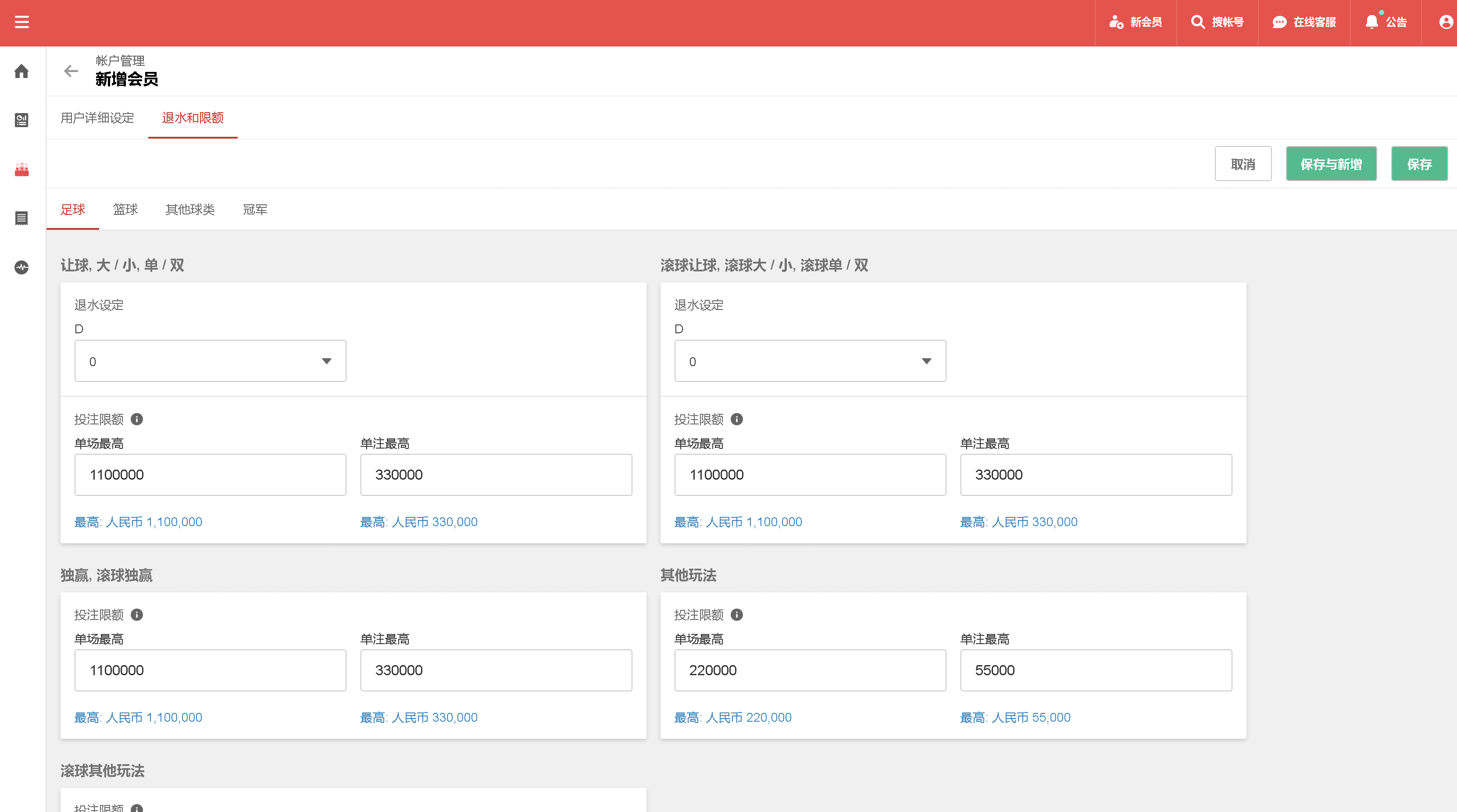The image size is (1457, 812).
Task: Click the back arrow next to 新增会员
Action: tap(71, 71)
